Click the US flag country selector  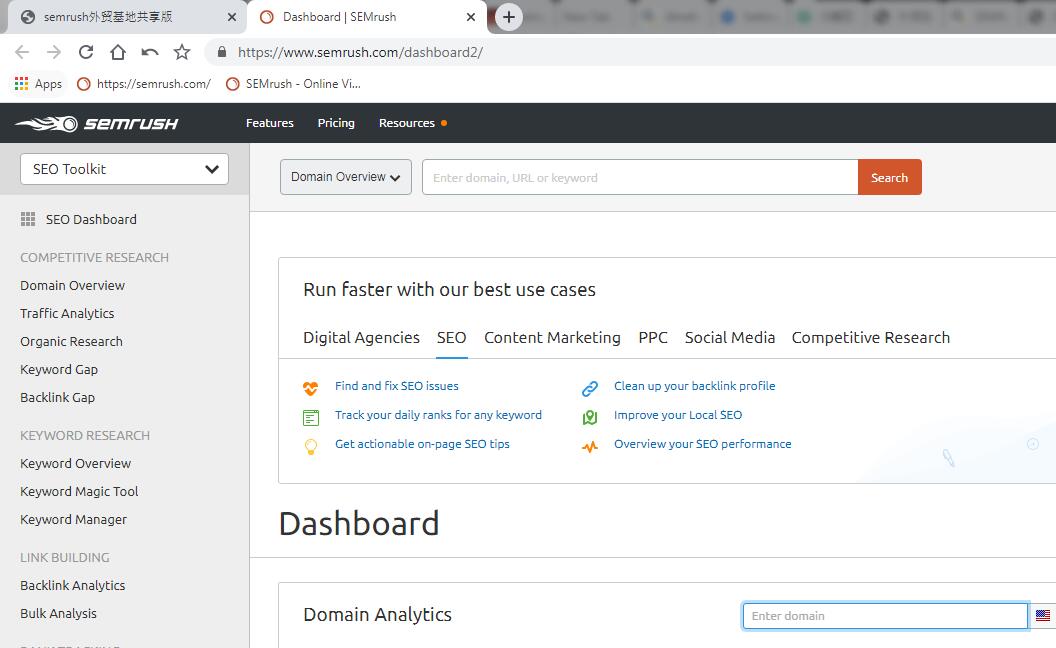[1043, 615]
